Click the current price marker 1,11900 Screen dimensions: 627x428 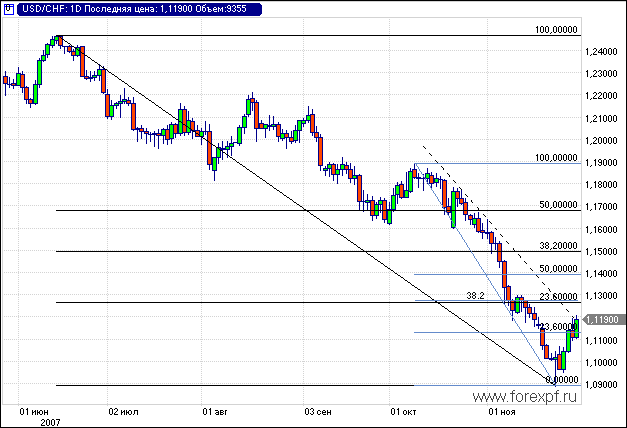603,319
